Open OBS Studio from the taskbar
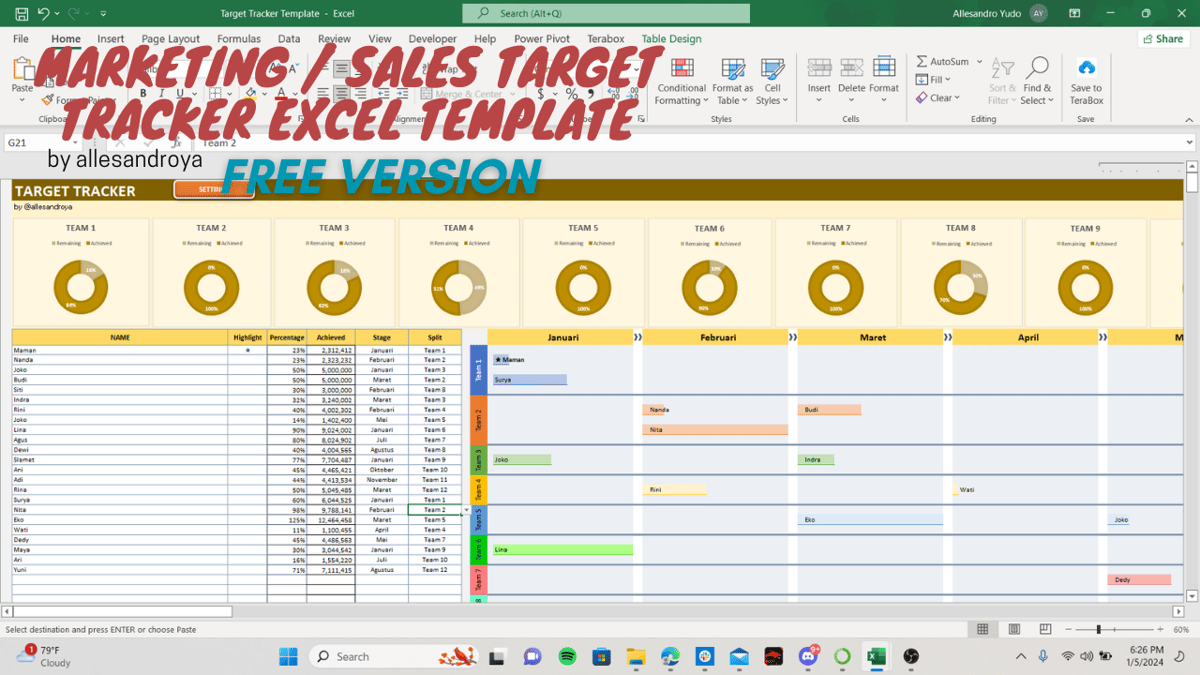The image size is (1200, 675). pyautogui.click(x=911, y=656)
